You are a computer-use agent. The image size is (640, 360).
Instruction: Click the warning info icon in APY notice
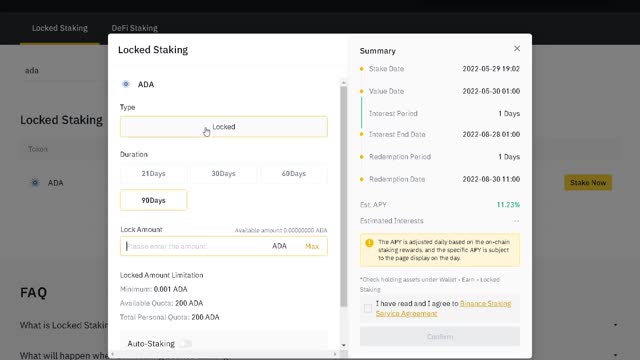(369, 243)
